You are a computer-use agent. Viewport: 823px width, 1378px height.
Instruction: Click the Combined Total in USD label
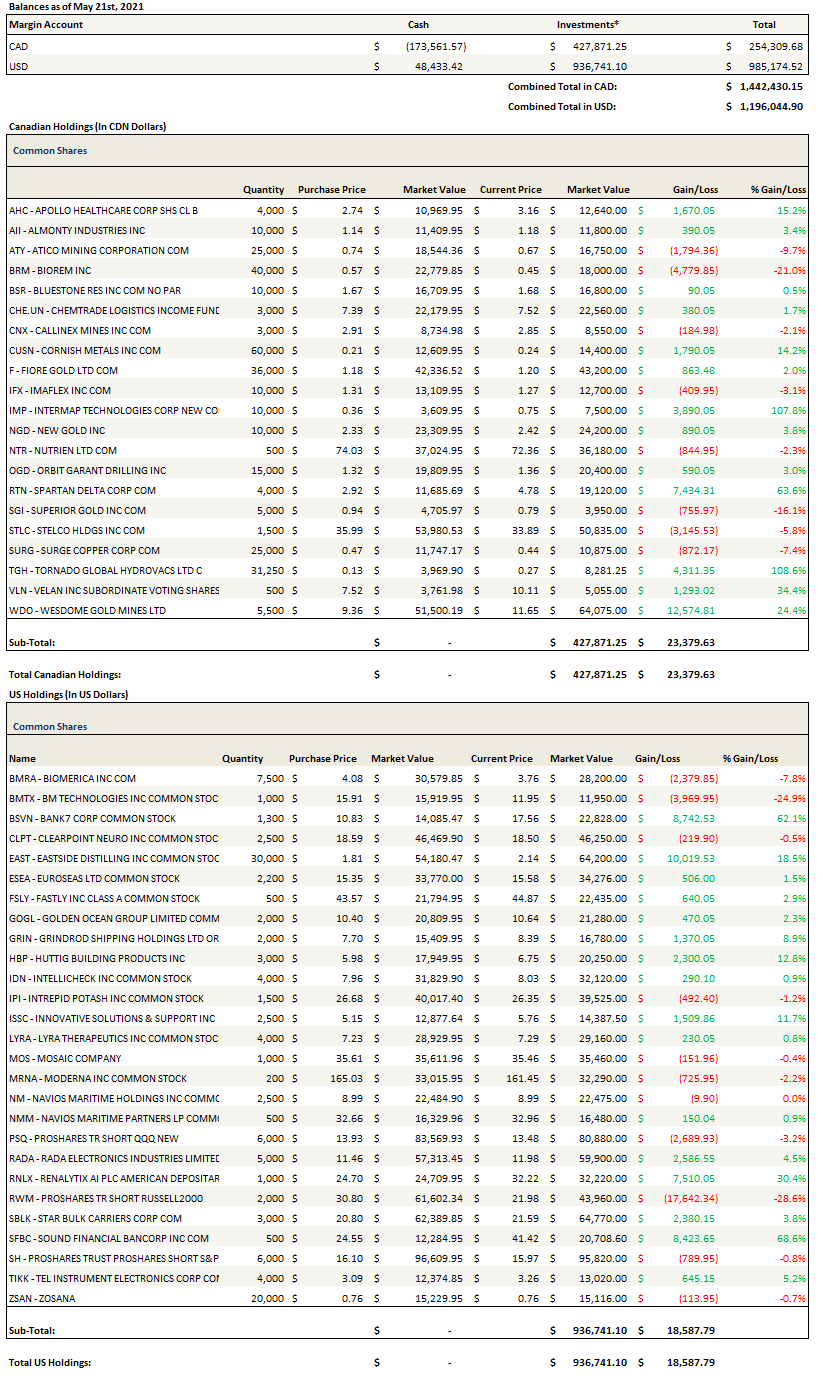click(561, 106)
